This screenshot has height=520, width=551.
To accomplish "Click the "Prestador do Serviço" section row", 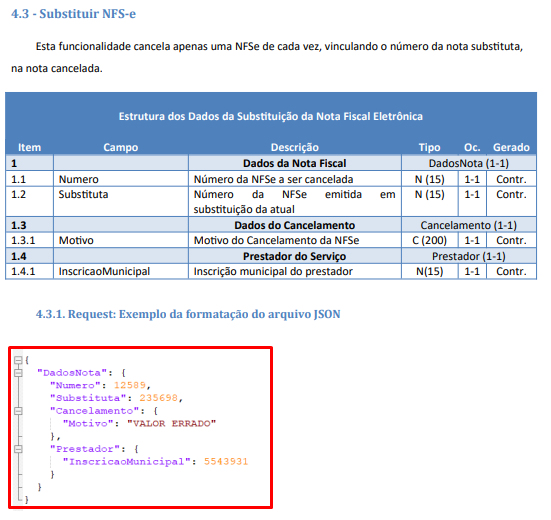I will click(x=271, y=256).
